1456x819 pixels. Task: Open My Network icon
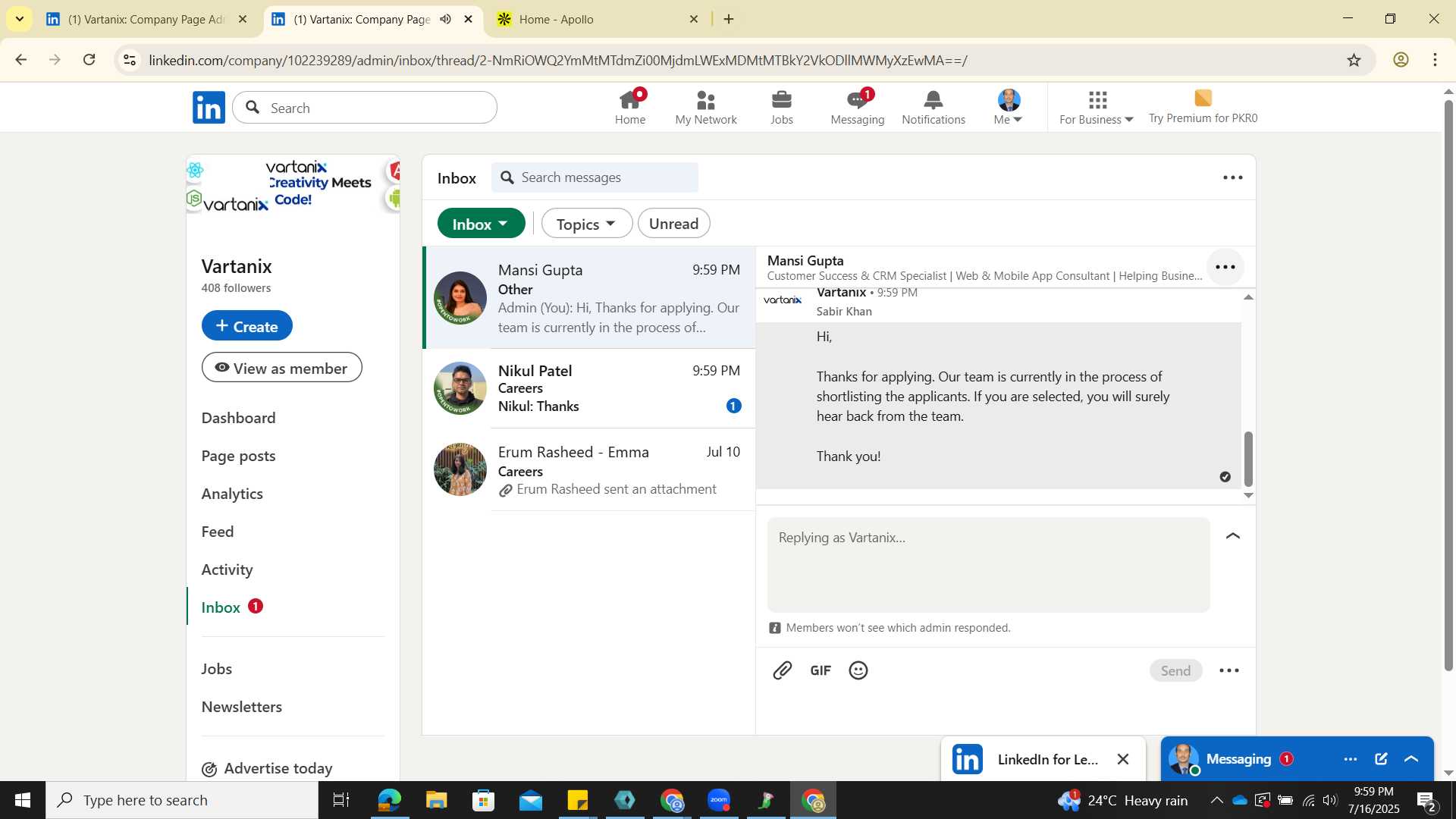706,107
